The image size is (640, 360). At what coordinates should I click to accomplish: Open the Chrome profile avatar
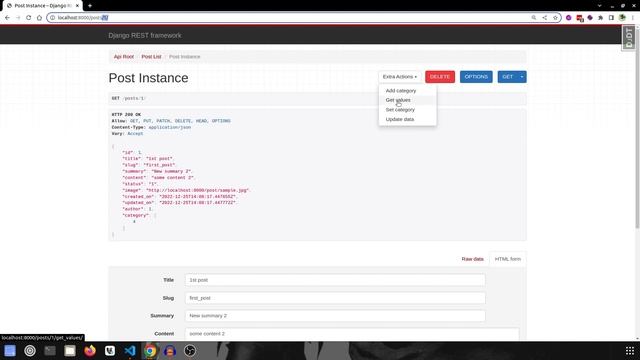click(x=622, y=18)
